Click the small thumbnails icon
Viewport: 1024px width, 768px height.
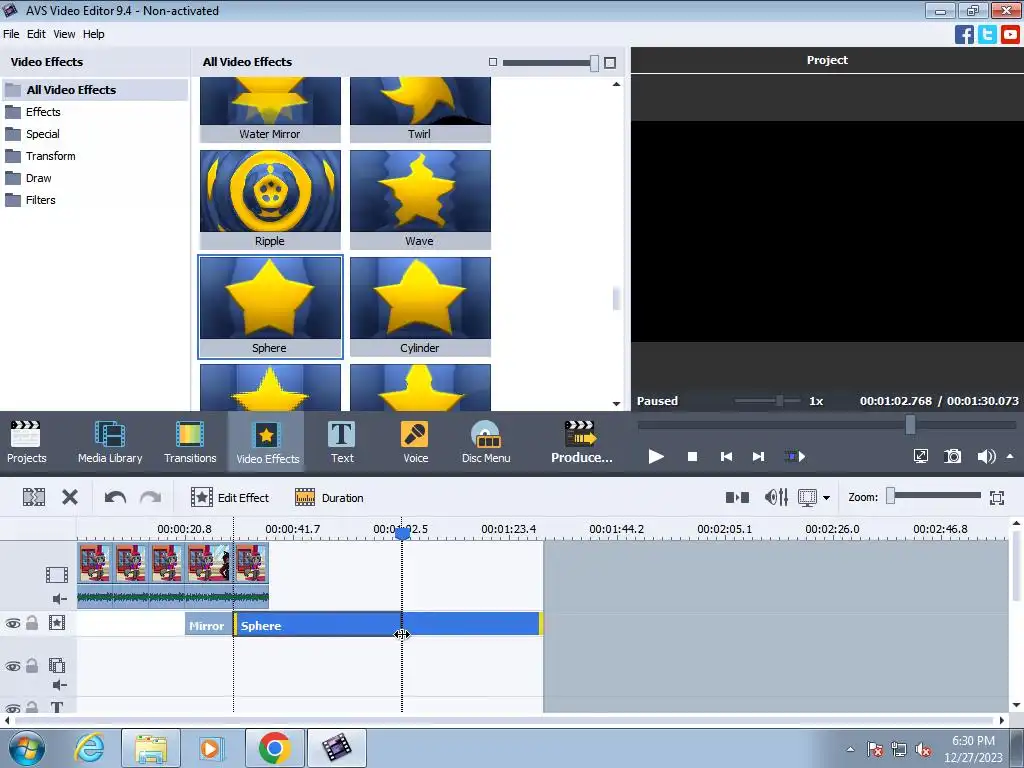(493, 62)
